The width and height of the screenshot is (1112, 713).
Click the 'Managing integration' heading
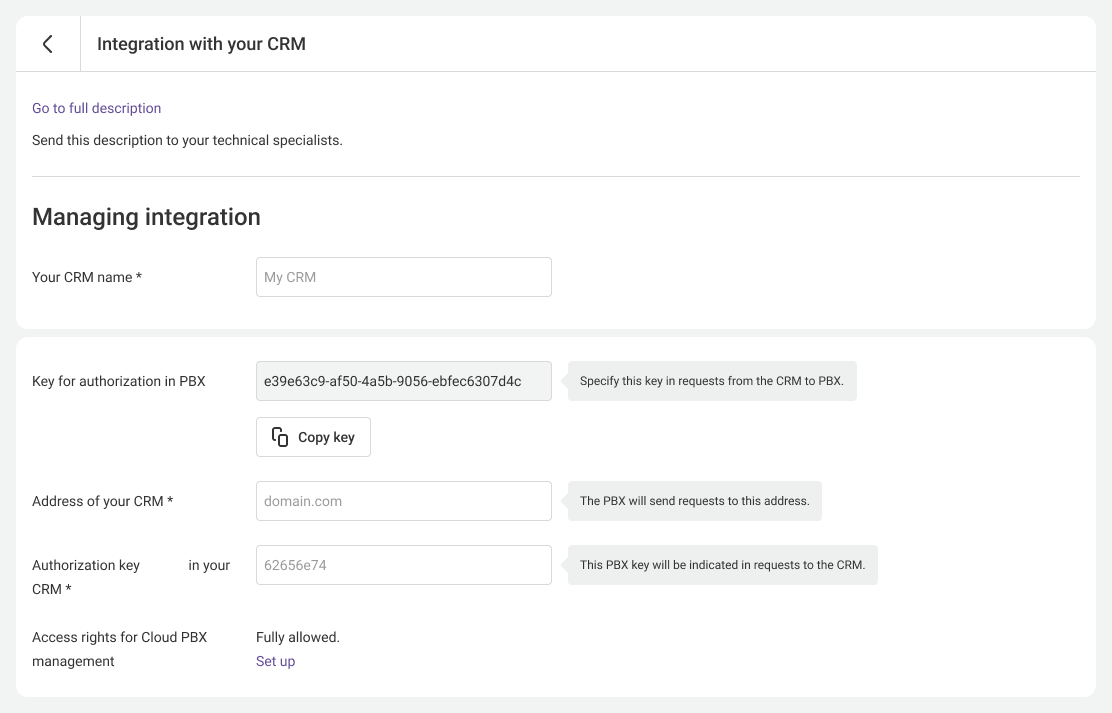146,217
